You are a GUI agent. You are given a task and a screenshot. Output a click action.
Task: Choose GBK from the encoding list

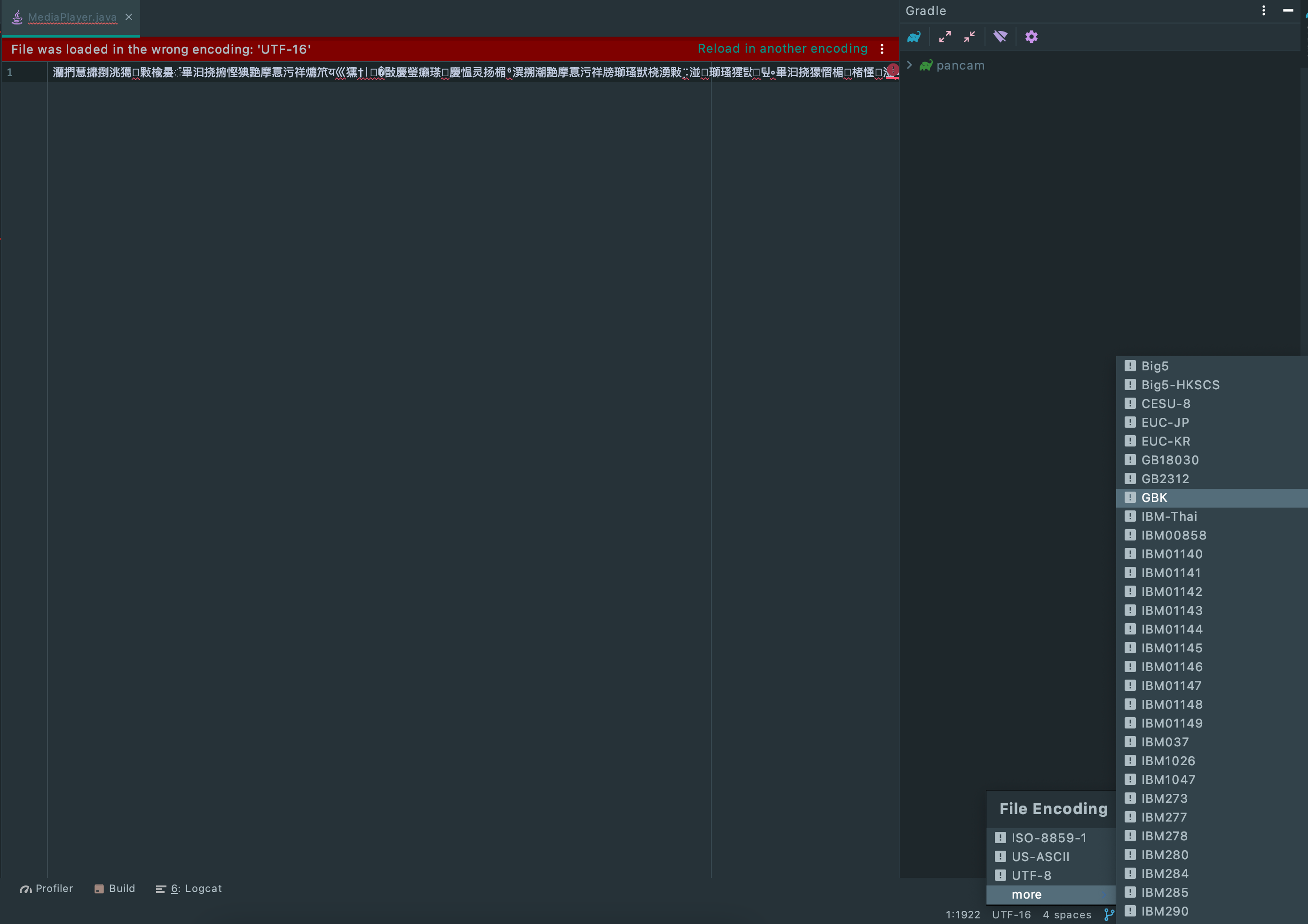coord(1154,498)
